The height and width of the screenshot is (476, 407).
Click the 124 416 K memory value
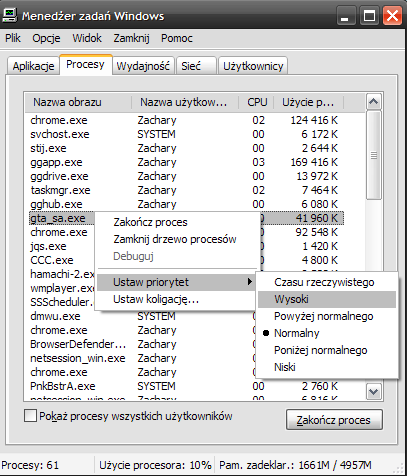click(x=314, y=120)
